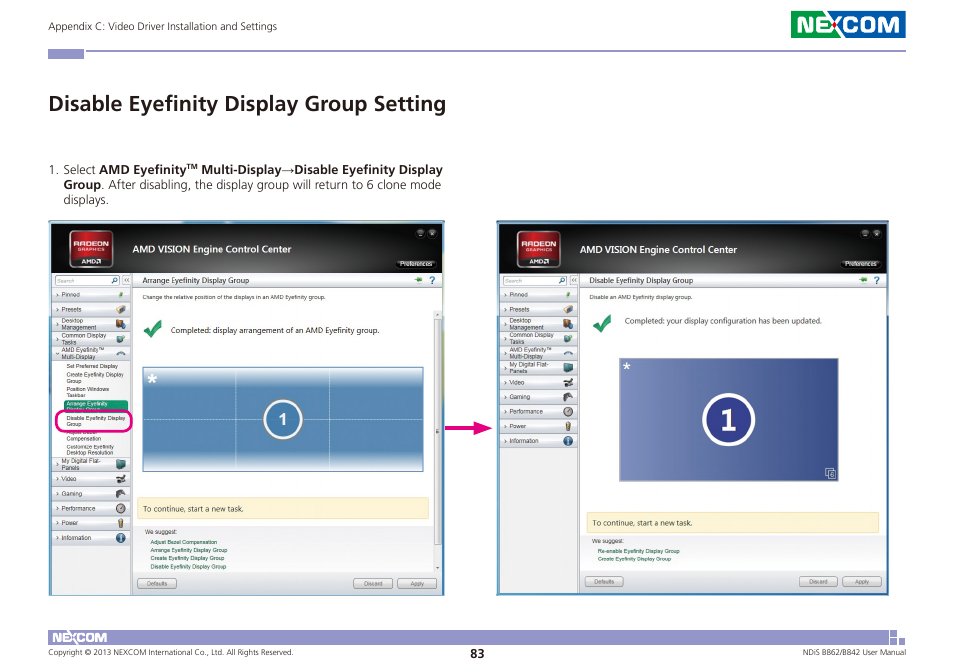The image size is (954, 672).
Task: Expand Presets section in Arrange Eyefinity window
Action: (x=57, y=310)
